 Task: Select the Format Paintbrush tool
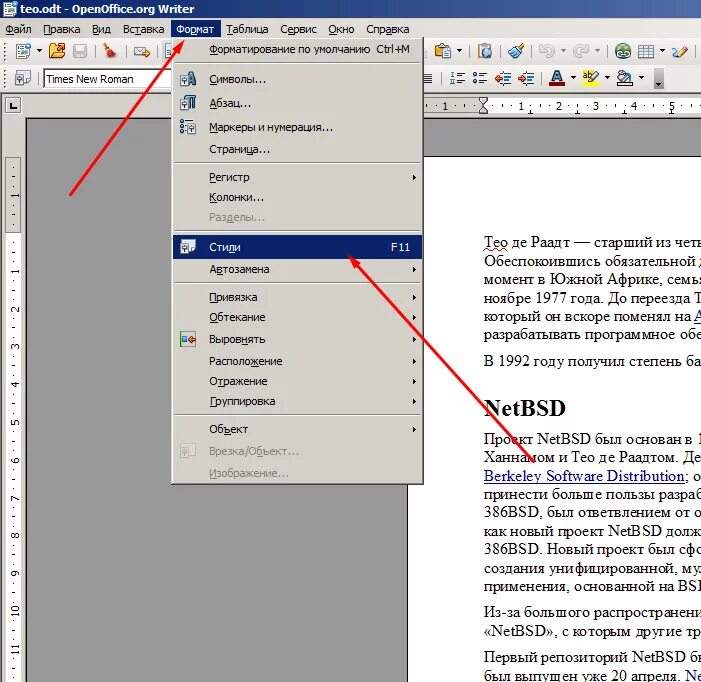coord(516,51)
